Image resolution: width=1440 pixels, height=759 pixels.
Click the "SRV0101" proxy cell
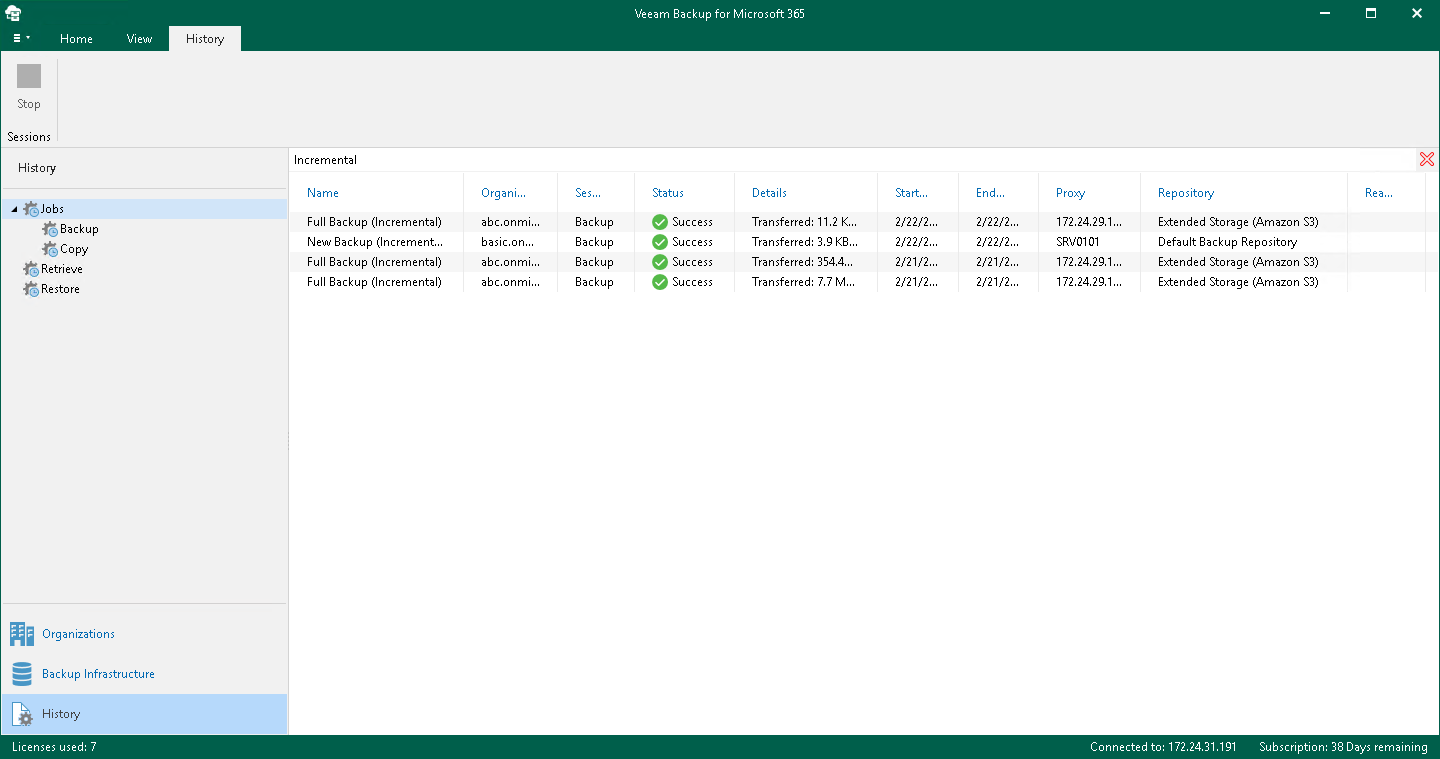(1078, 242)
